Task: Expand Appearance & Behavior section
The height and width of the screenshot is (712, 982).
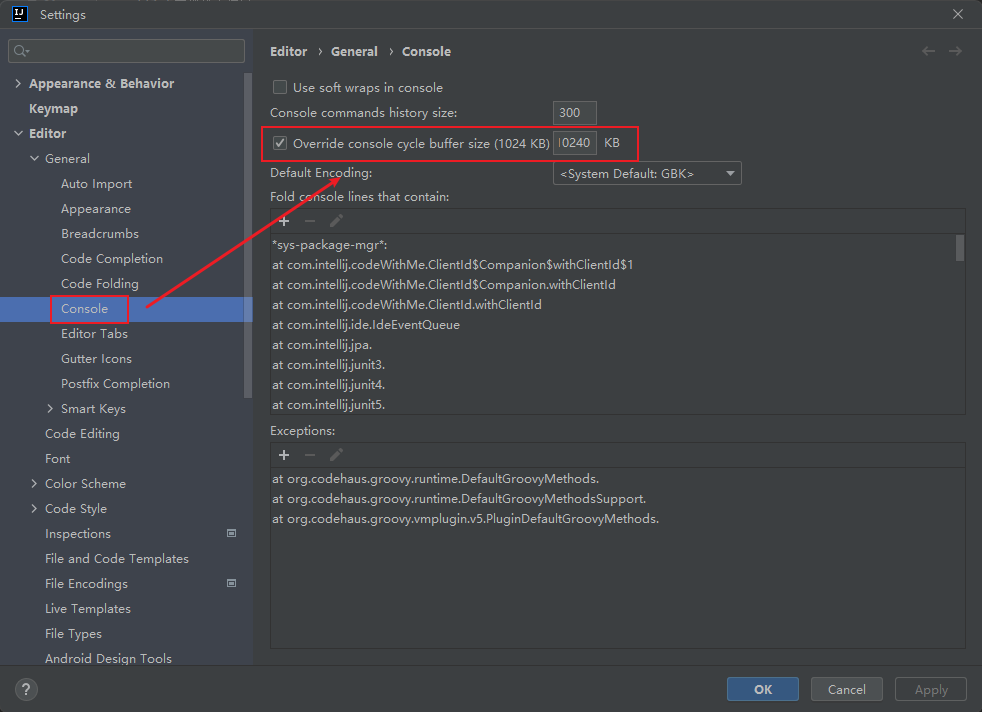Action: coord(18,83)
